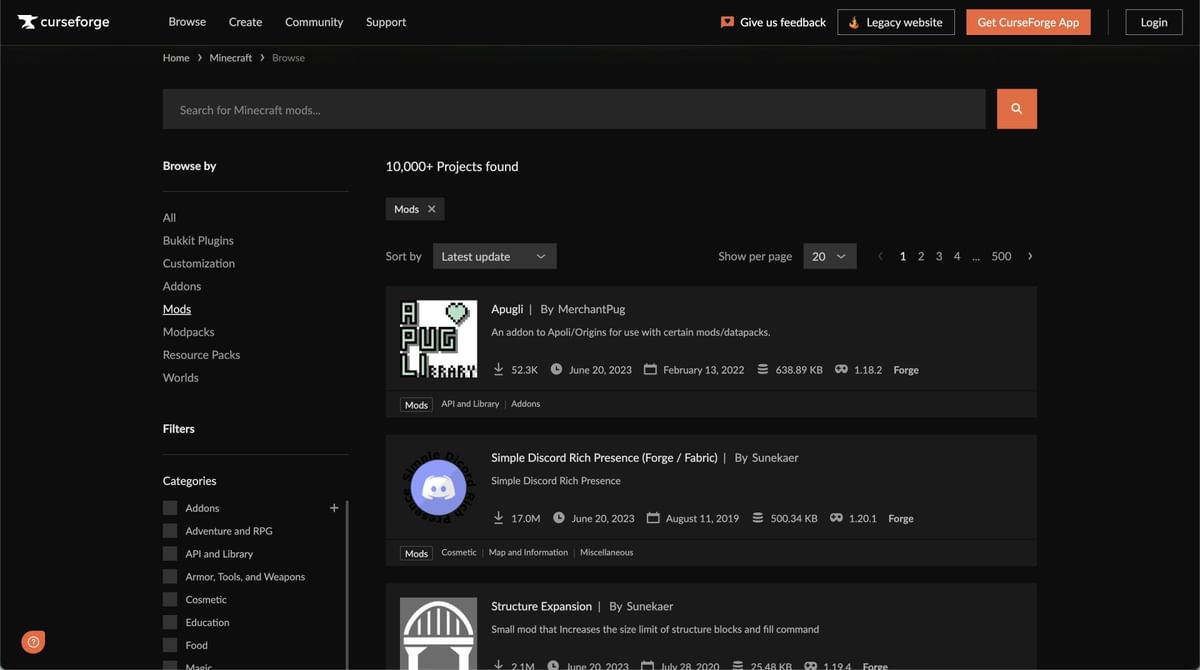
Task: Enable the API and Library filter
Action: [170, 554]
